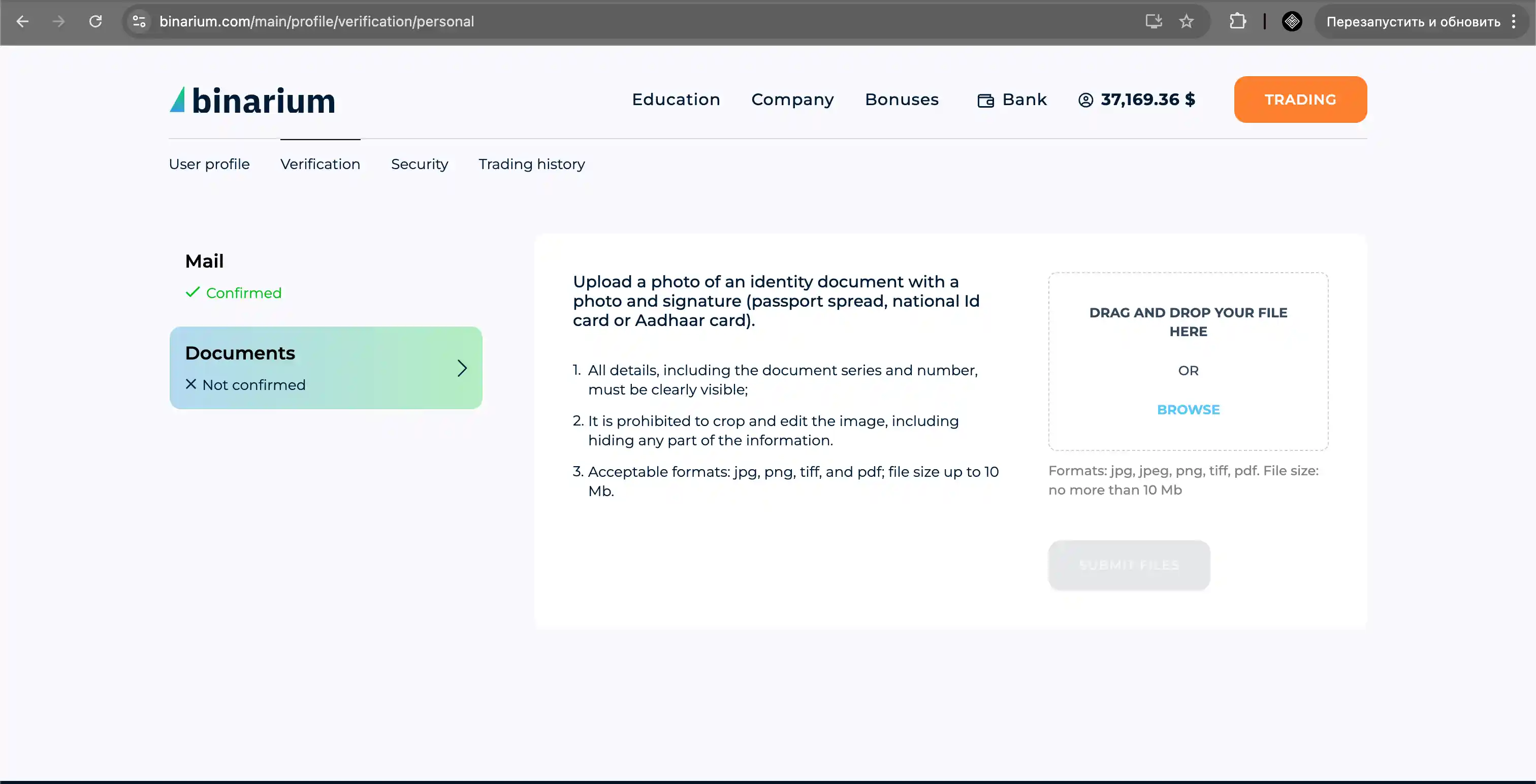Click the Upload a photo of identity heading
This screenshot has width=1536, height=784.
tap(776, 301)
